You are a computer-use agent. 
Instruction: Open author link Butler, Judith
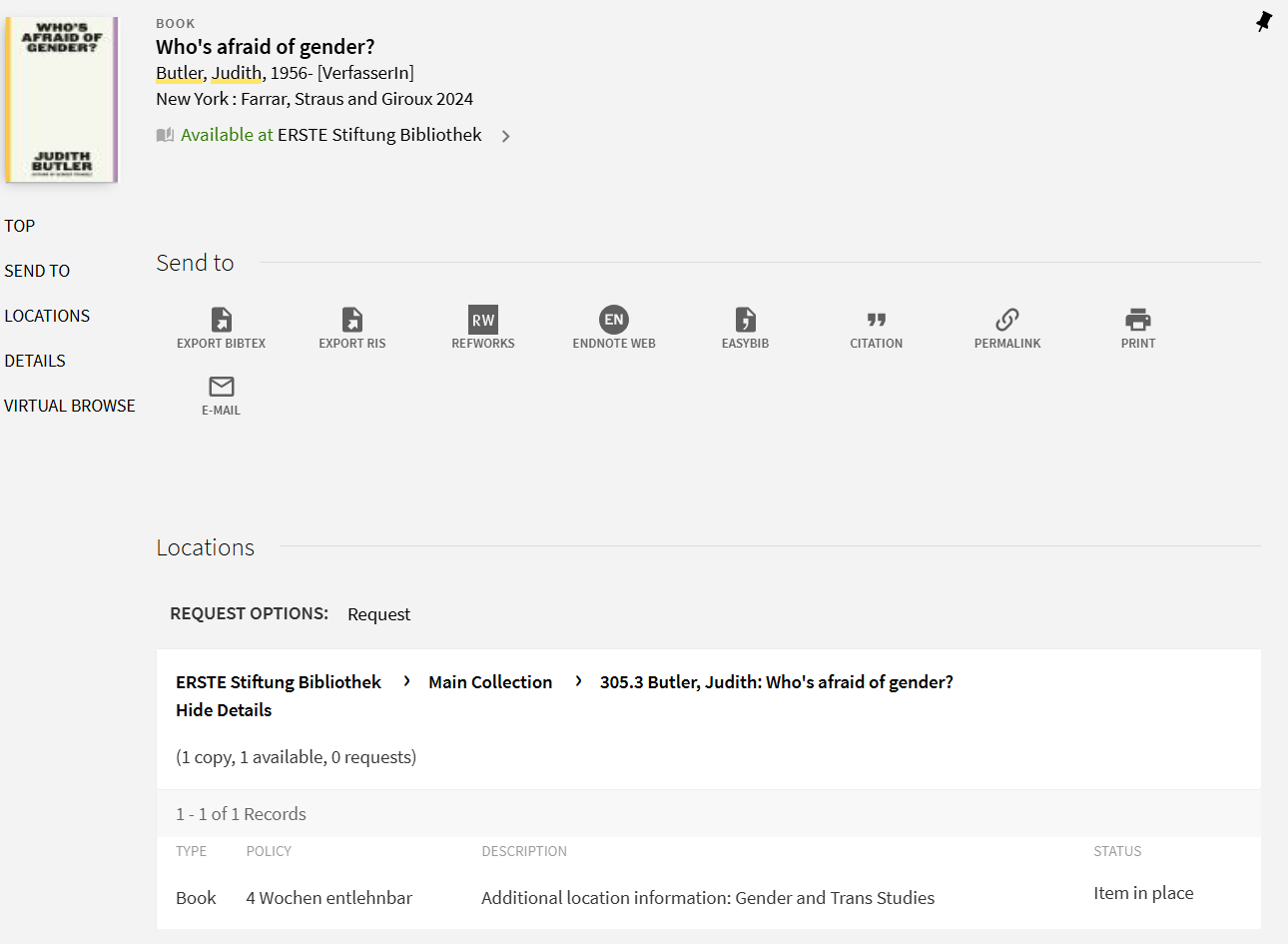click(209, 73)
